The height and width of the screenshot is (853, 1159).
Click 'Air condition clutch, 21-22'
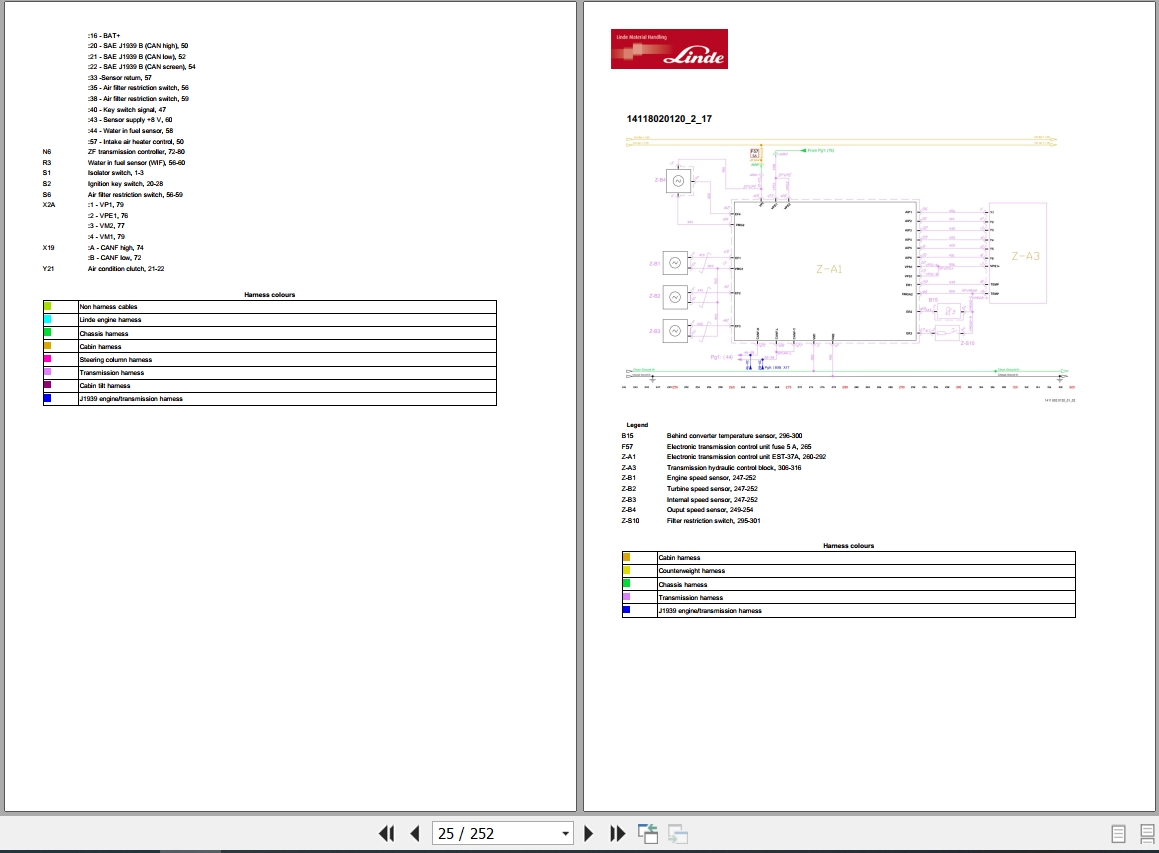point(126,269)
